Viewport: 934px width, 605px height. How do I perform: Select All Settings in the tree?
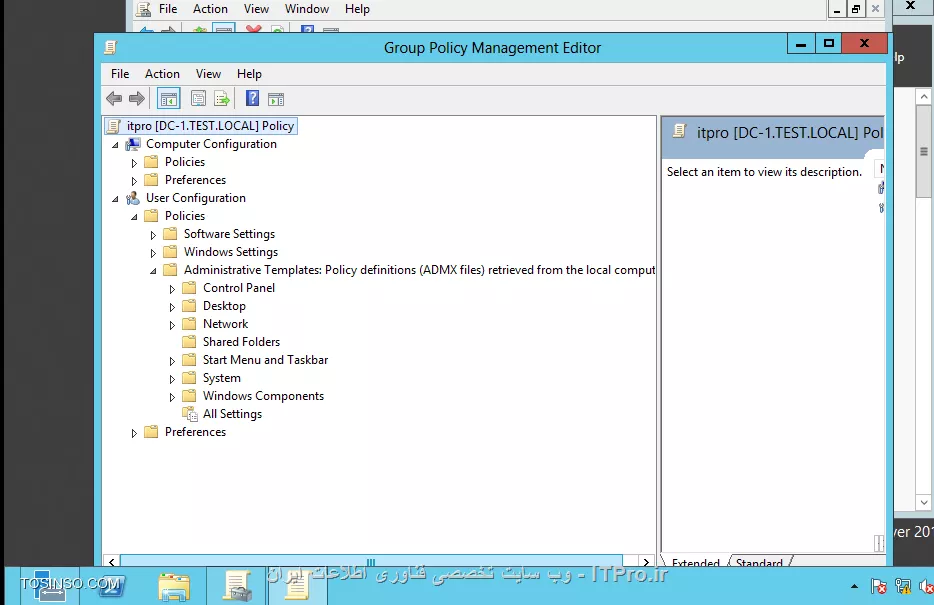(232, 414)
